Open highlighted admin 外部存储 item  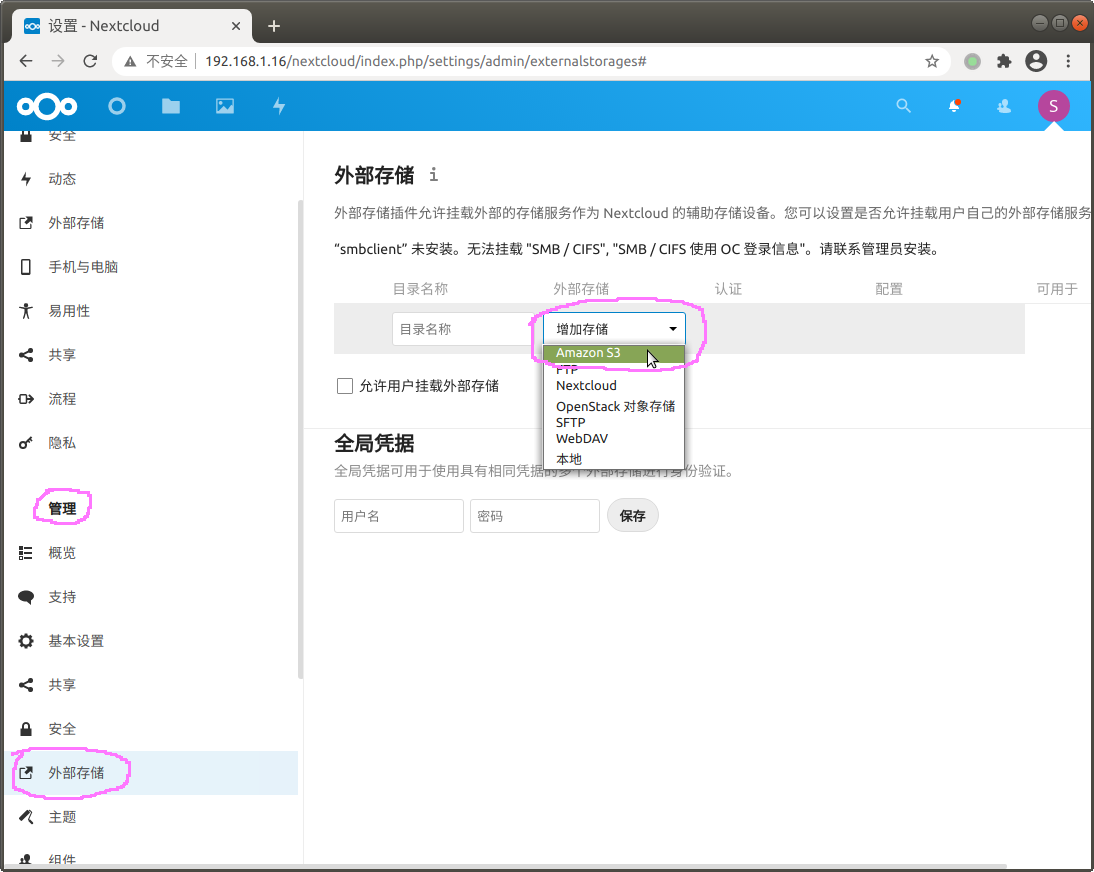[153, 772]
